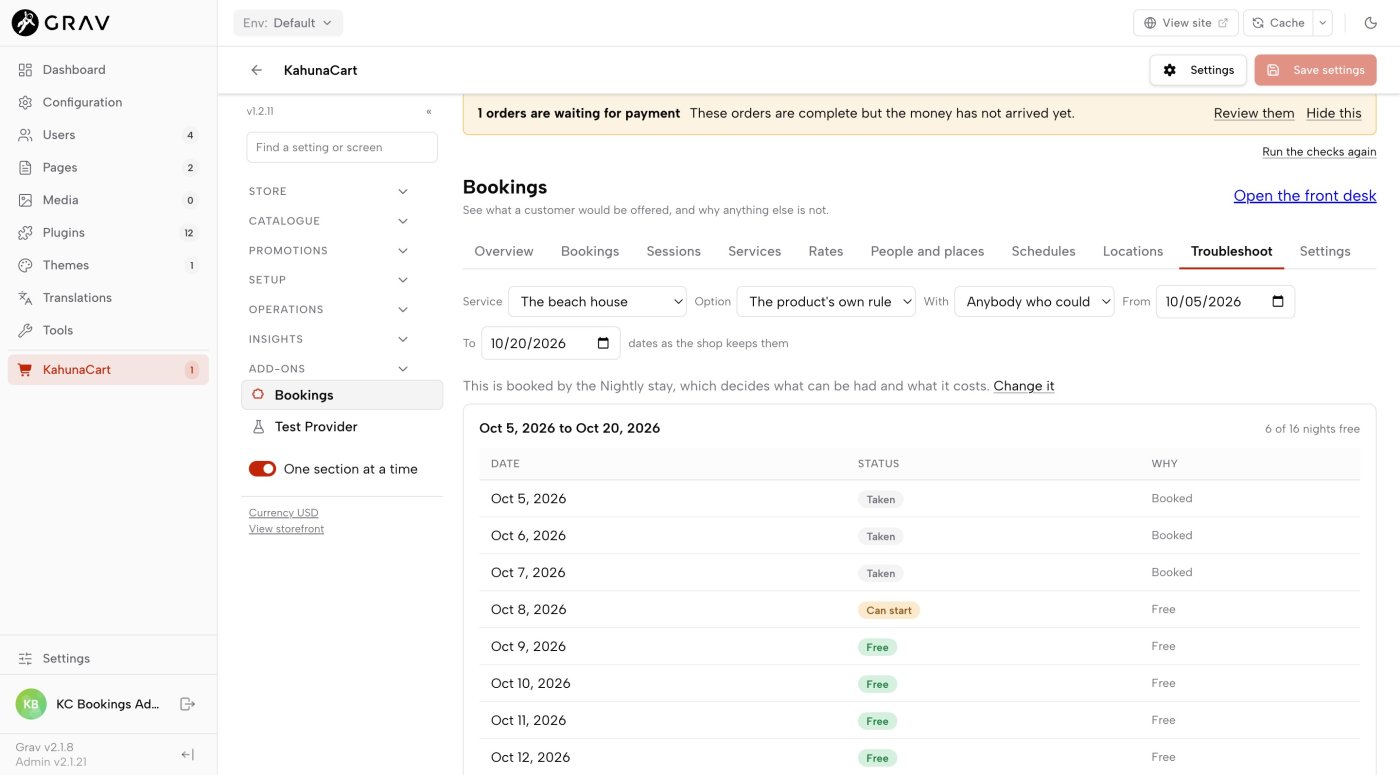Open the Service dropdown showing The beach house
Viewport: 1400px width, 775px height.
click(x=597, y=301)
